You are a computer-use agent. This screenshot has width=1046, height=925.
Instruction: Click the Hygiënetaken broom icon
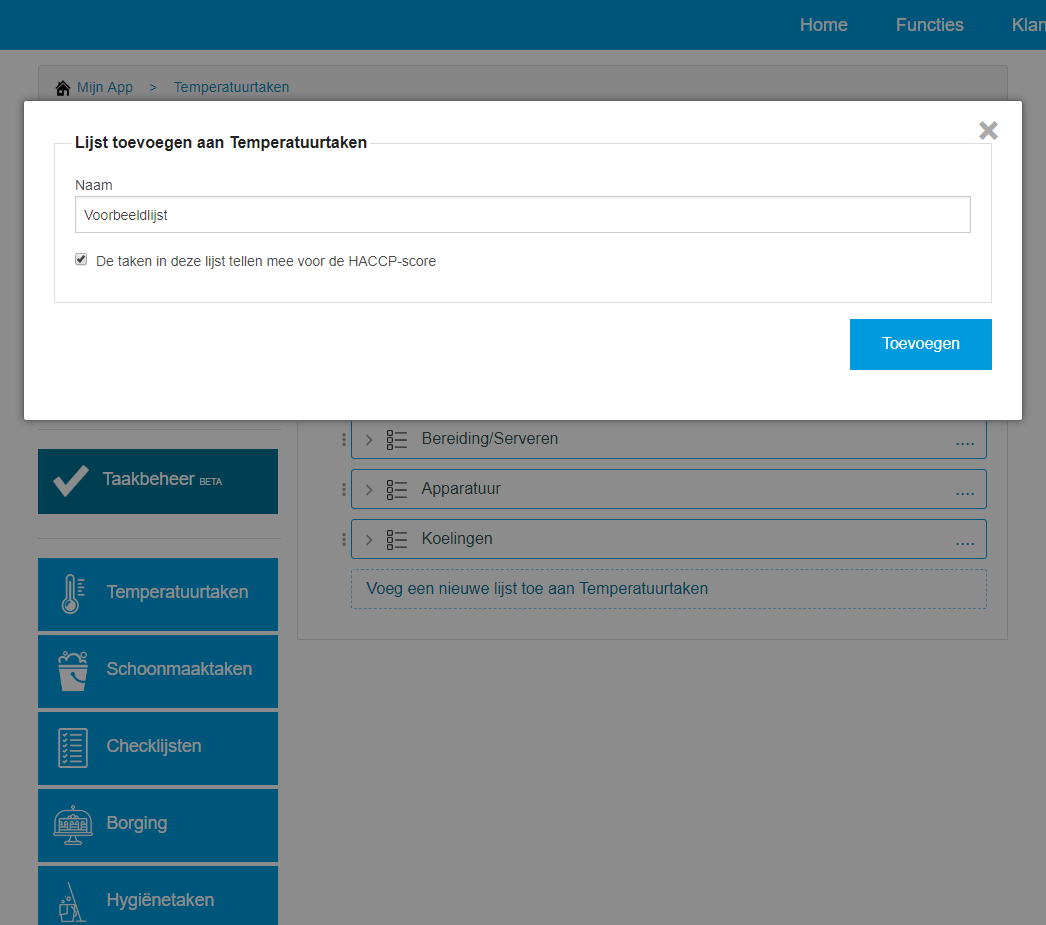(x=72, y=903)
